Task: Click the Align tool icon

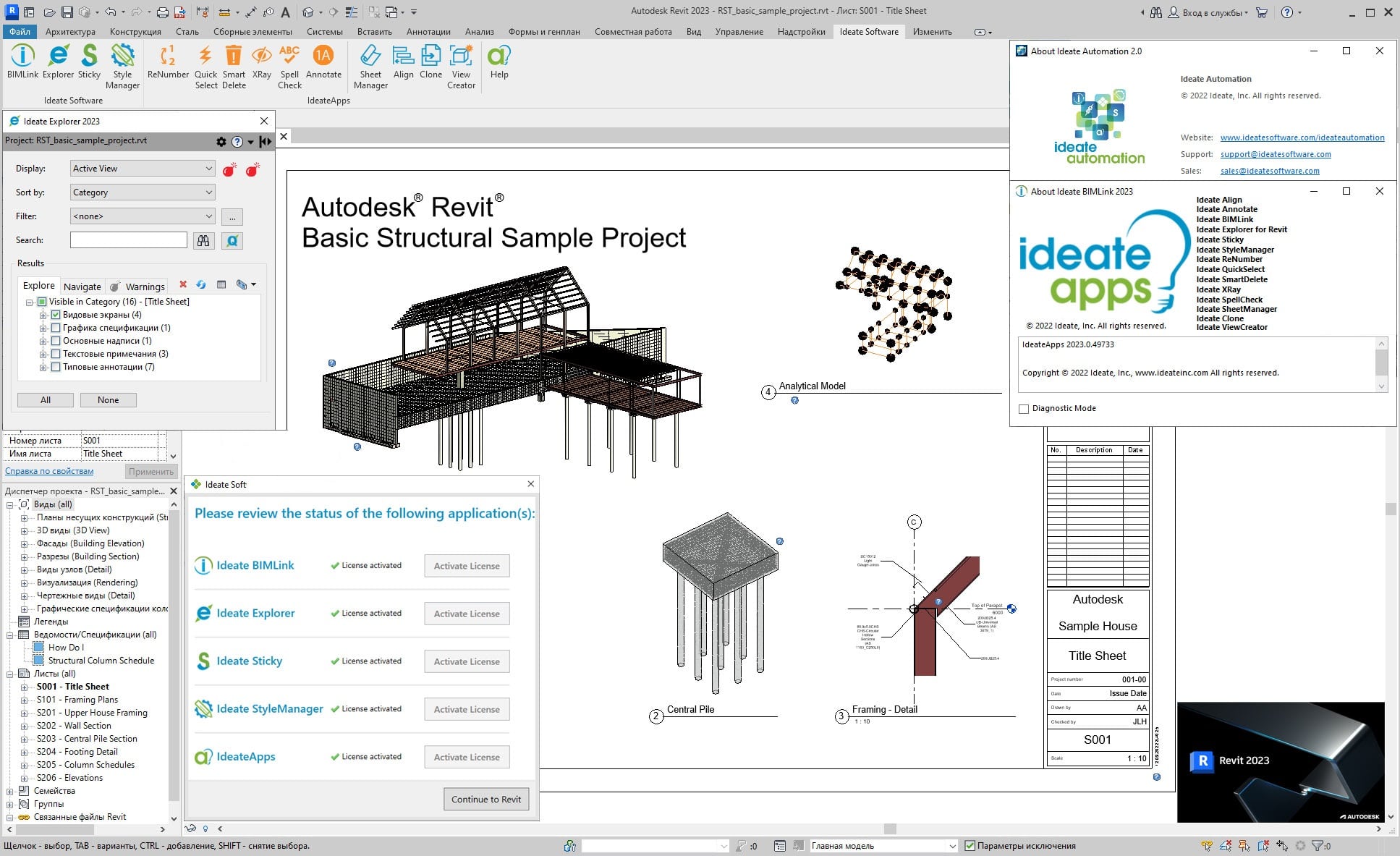Action: 403,62
